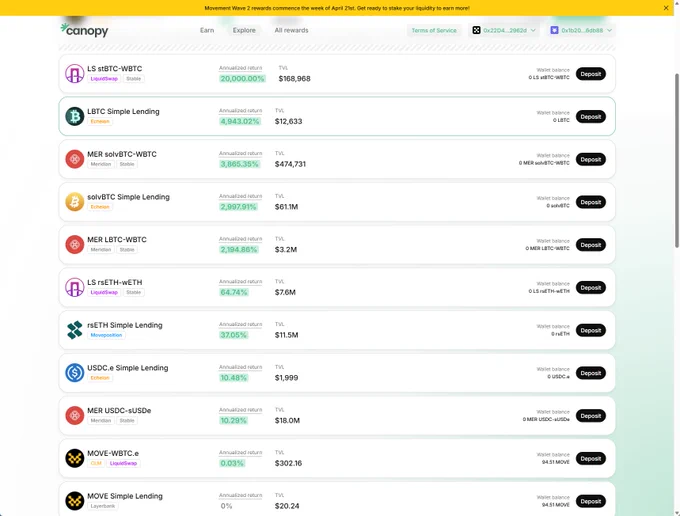
Task: Click the rsETH Simple Lending icon
Action: 75,330
